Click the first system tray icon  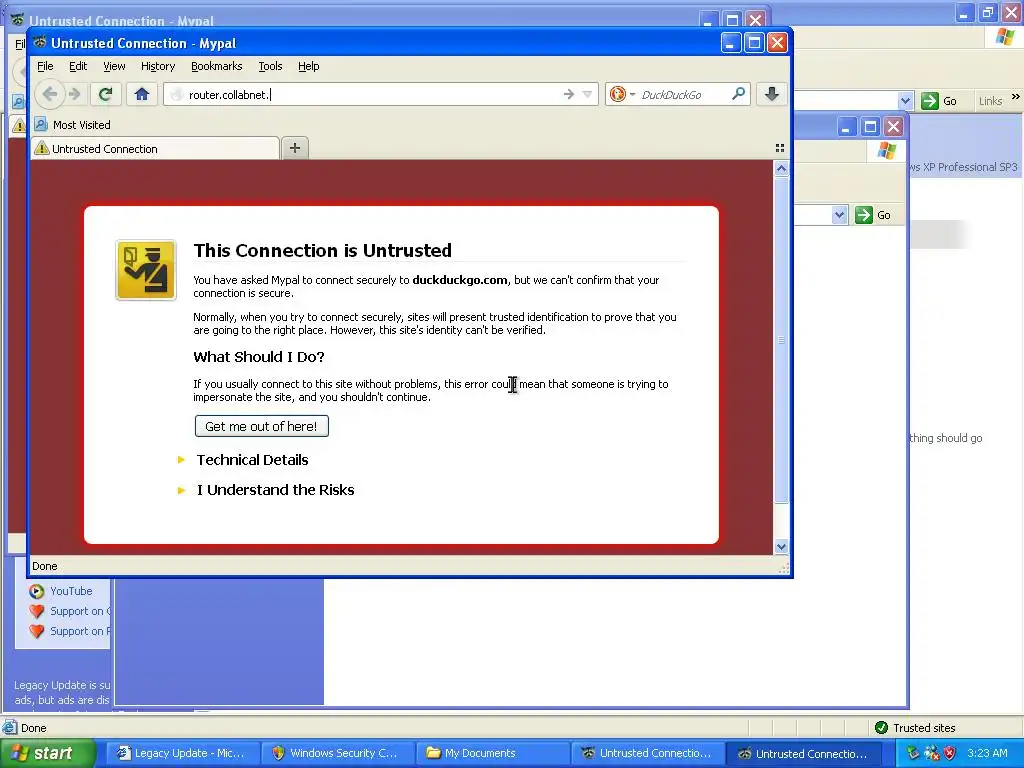(913, 753)
